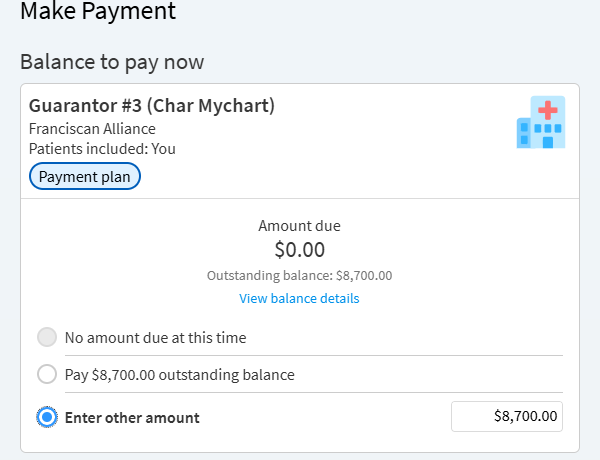
Task: Click the Patients included: You text
Action: coord(102,148)
